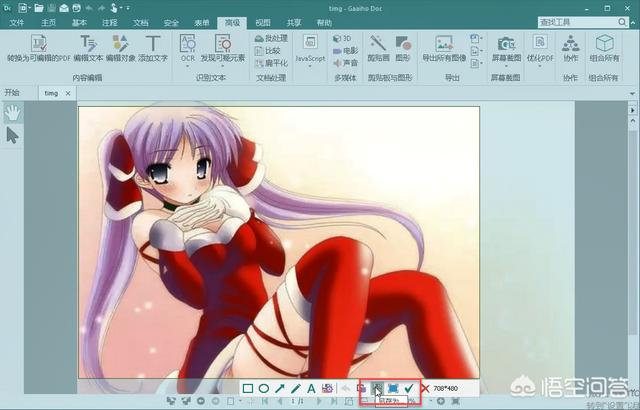
Task: Cancel screenshot with the red X
Action: [425, 388]
